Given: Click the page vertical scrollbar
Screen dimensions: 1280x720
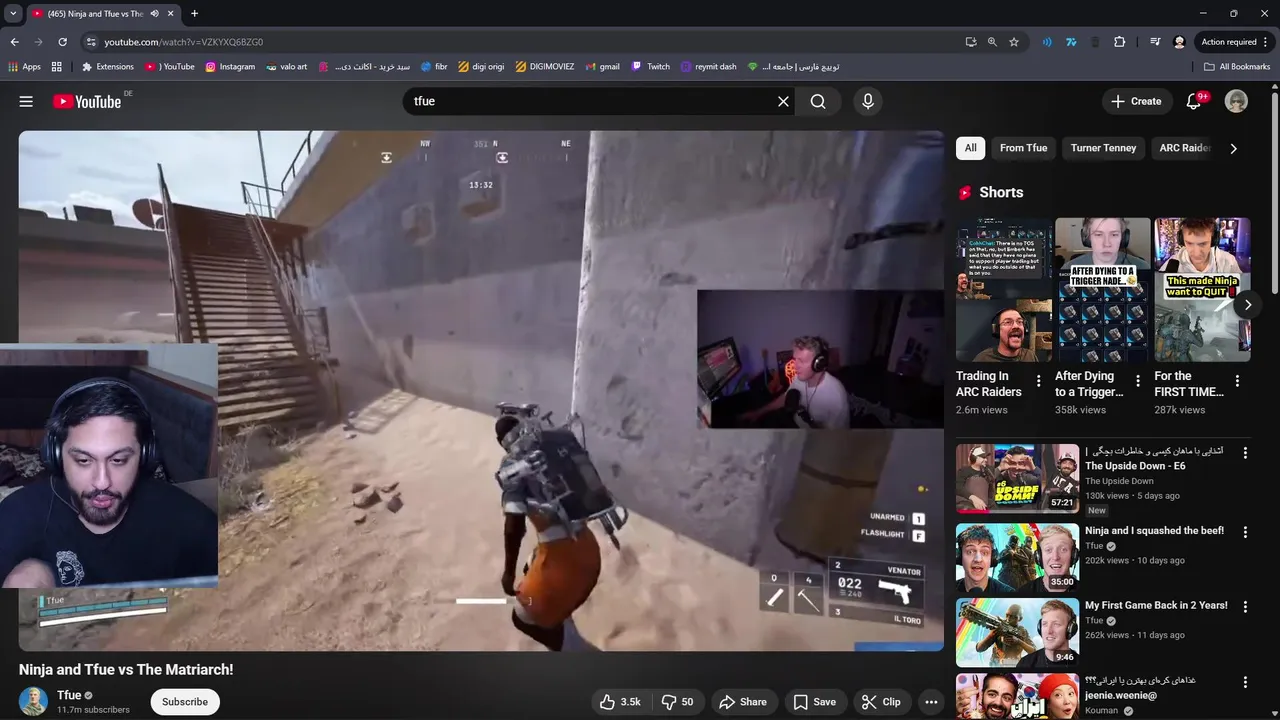Looking at the screenshot, I should tap(1275, 193).
